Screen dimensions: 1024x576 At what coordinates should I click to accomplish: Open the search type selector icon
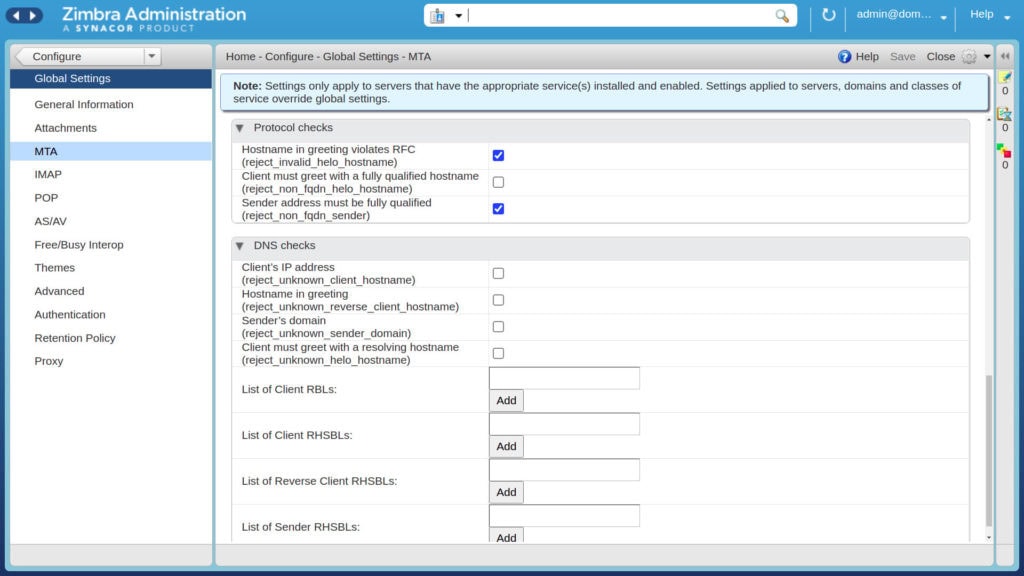pos(445,16)
